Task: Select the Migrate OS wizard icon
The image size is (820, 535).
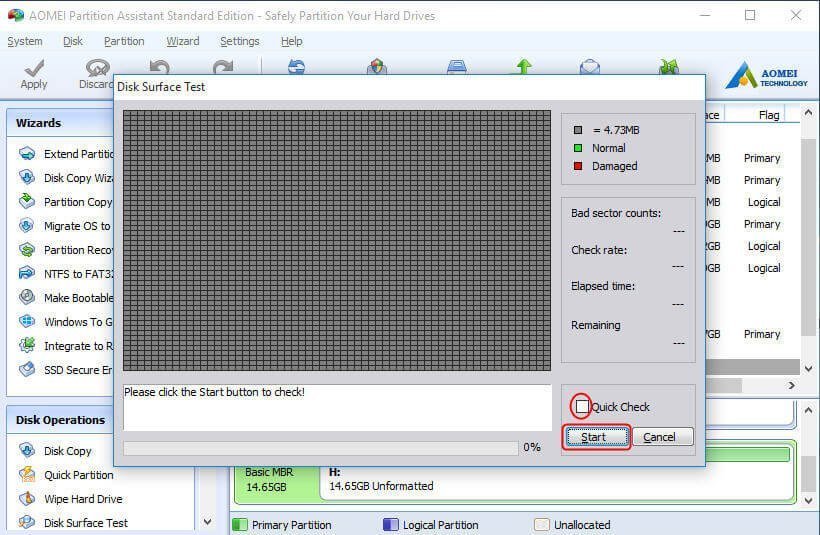Action: coord(27,225)
